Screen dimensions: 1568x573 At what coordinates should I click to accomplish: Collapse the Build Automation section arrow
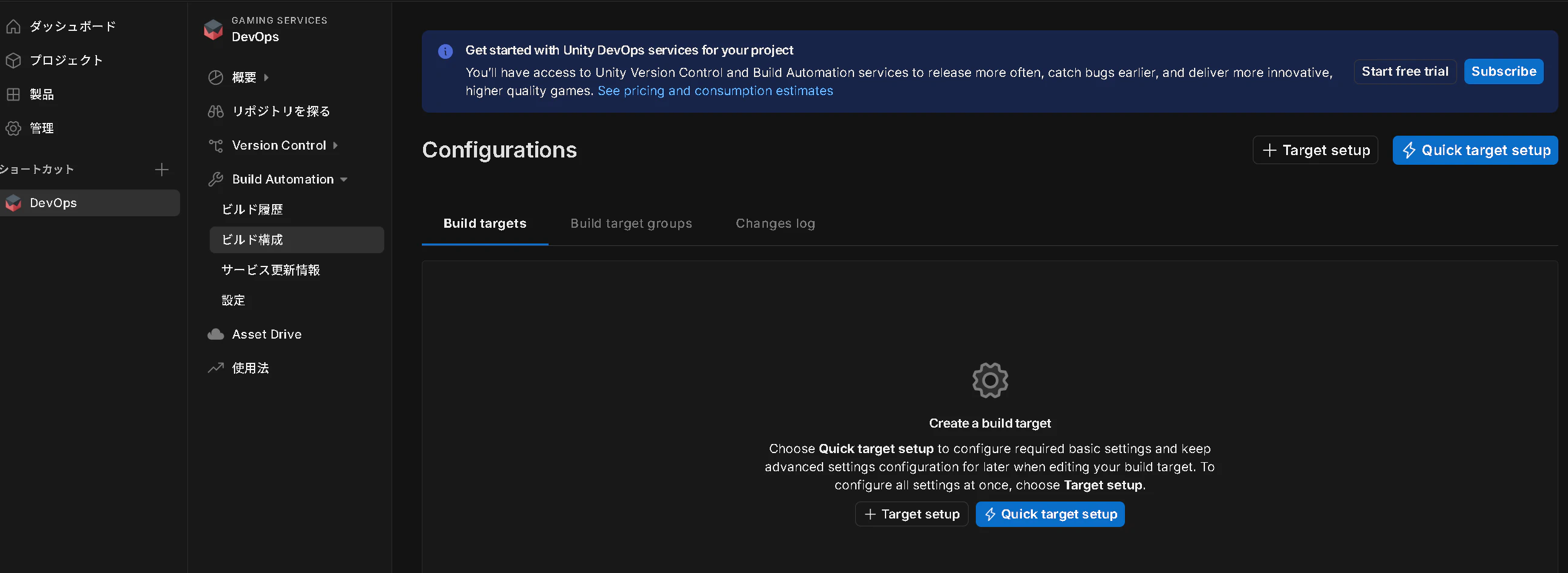tap(344, 179)
